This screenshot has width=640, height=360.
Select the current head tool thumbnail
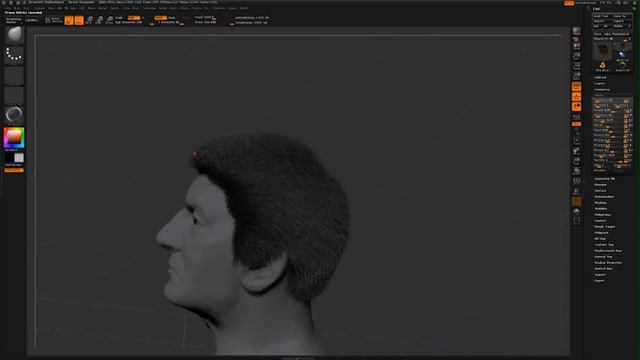click(x=602, y=51)
